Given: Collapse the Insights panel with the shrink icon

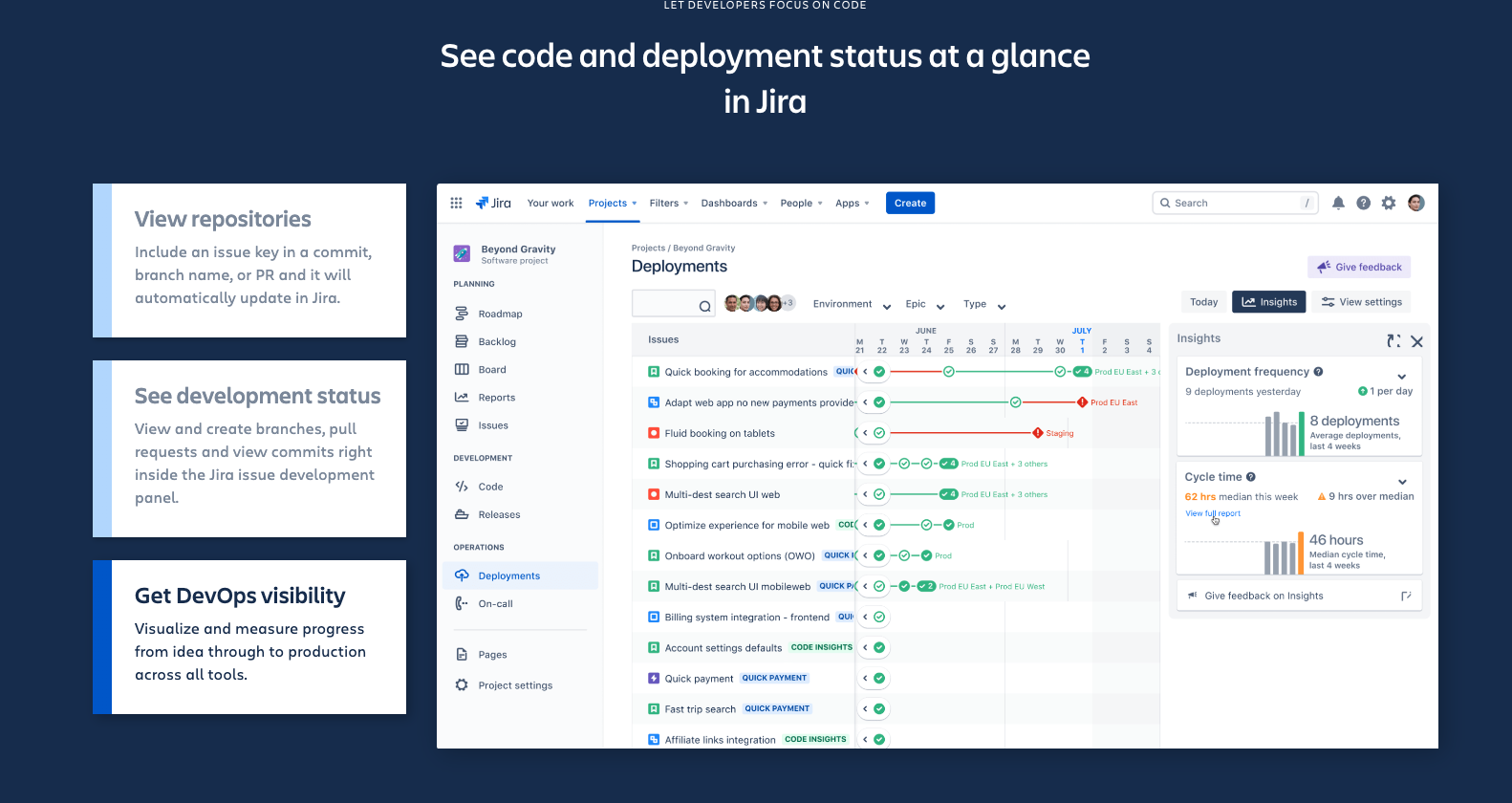Looking at the screenshot, I should tap(1393, 341).
